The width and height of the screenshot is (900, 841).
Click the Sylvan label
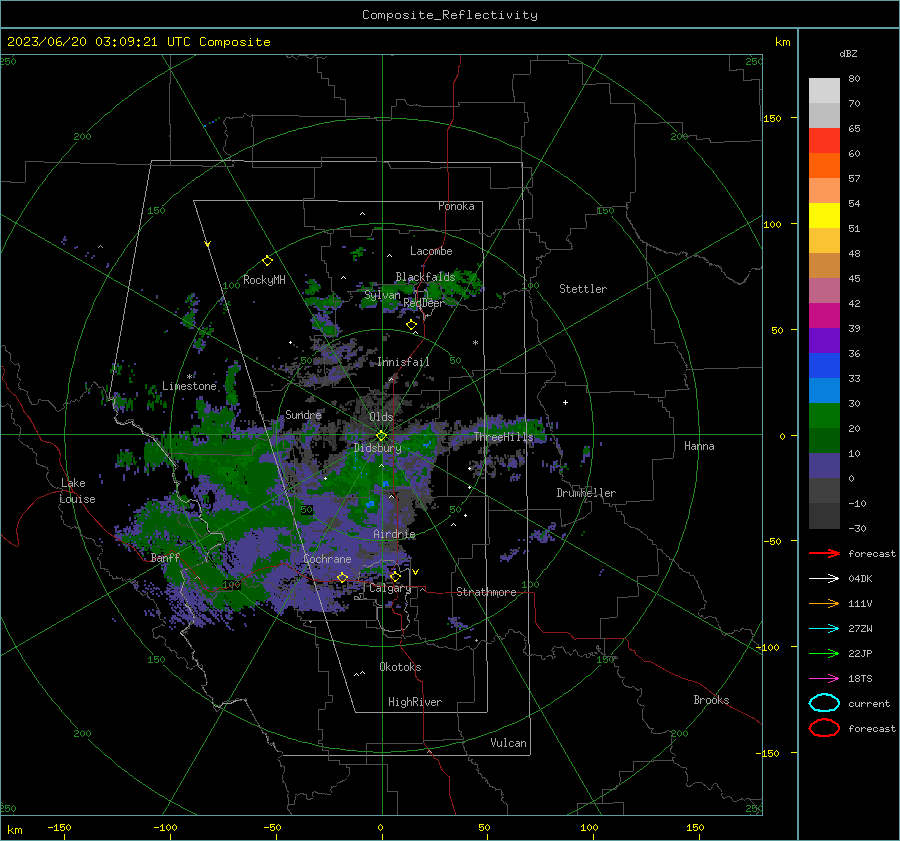pos(382,295)
